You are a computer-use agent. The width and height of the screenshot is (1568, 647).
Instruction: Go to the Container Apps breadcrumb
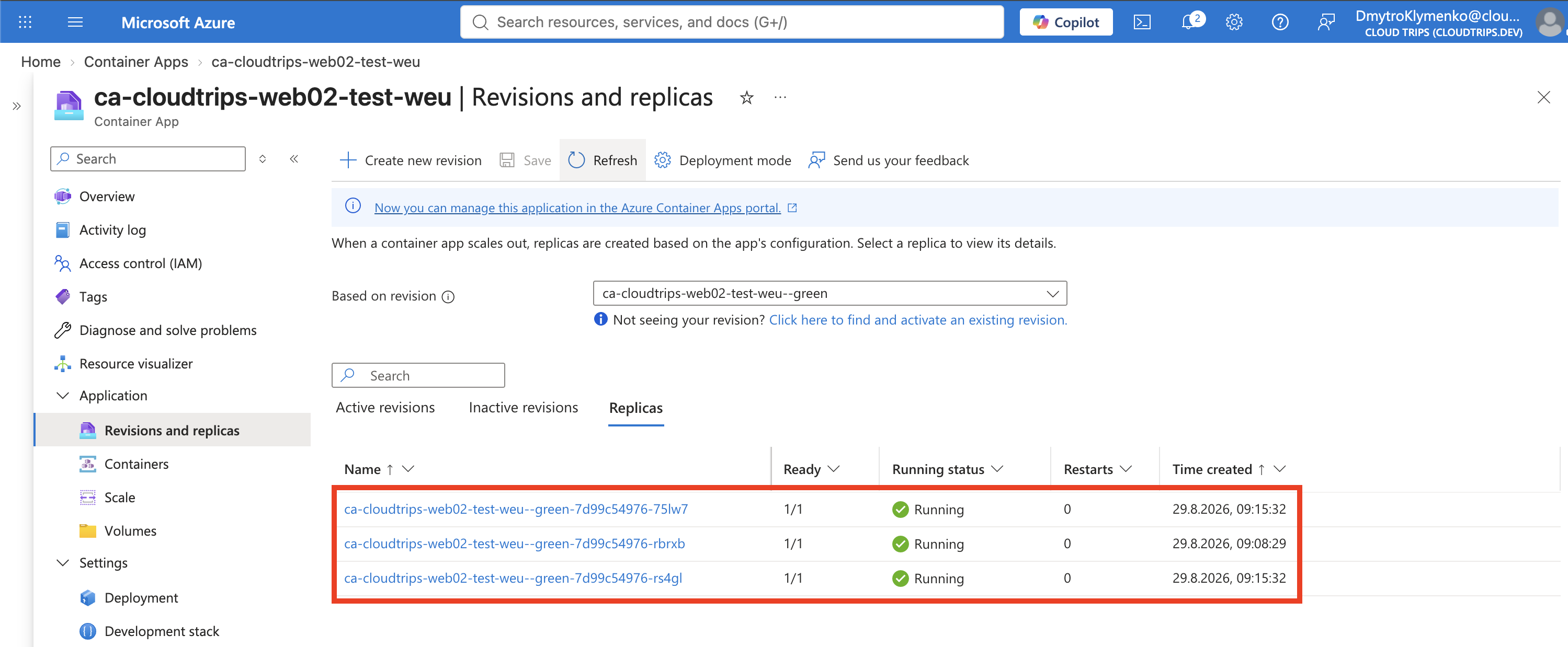point(136,62)
